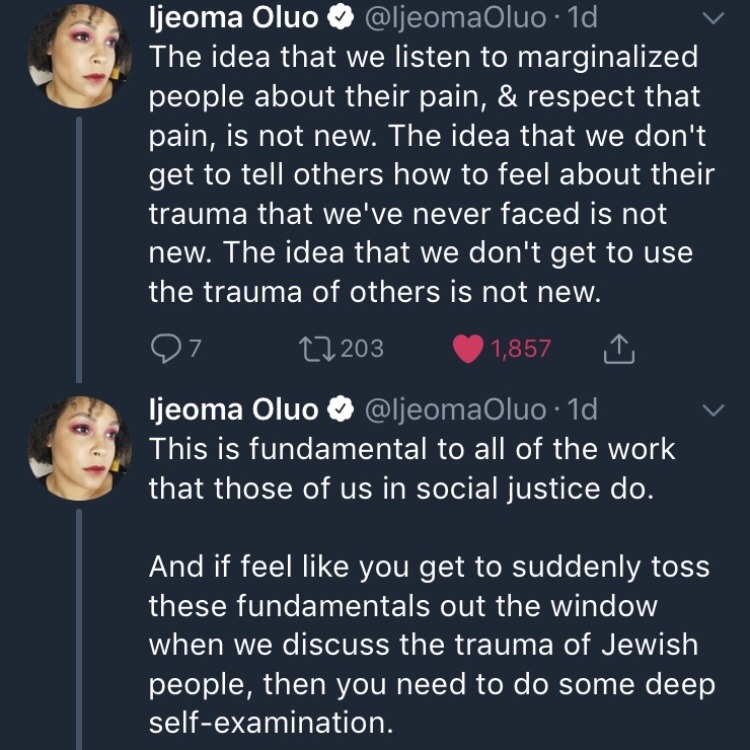The height and width of the screenshot is (750, 750).
Task: Open the second tweet's chevron menu
Action: (x=714, y=410)
